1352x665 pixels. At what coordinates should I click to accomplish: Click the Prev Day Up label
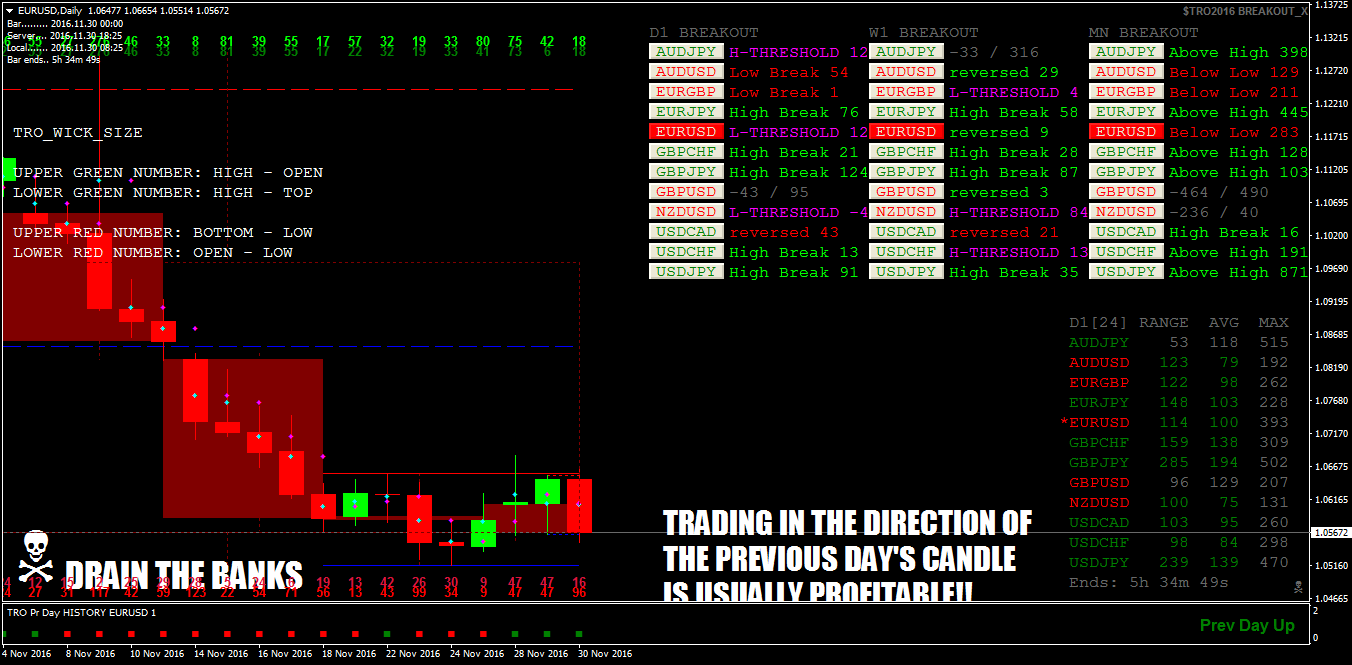[1246, 625]
